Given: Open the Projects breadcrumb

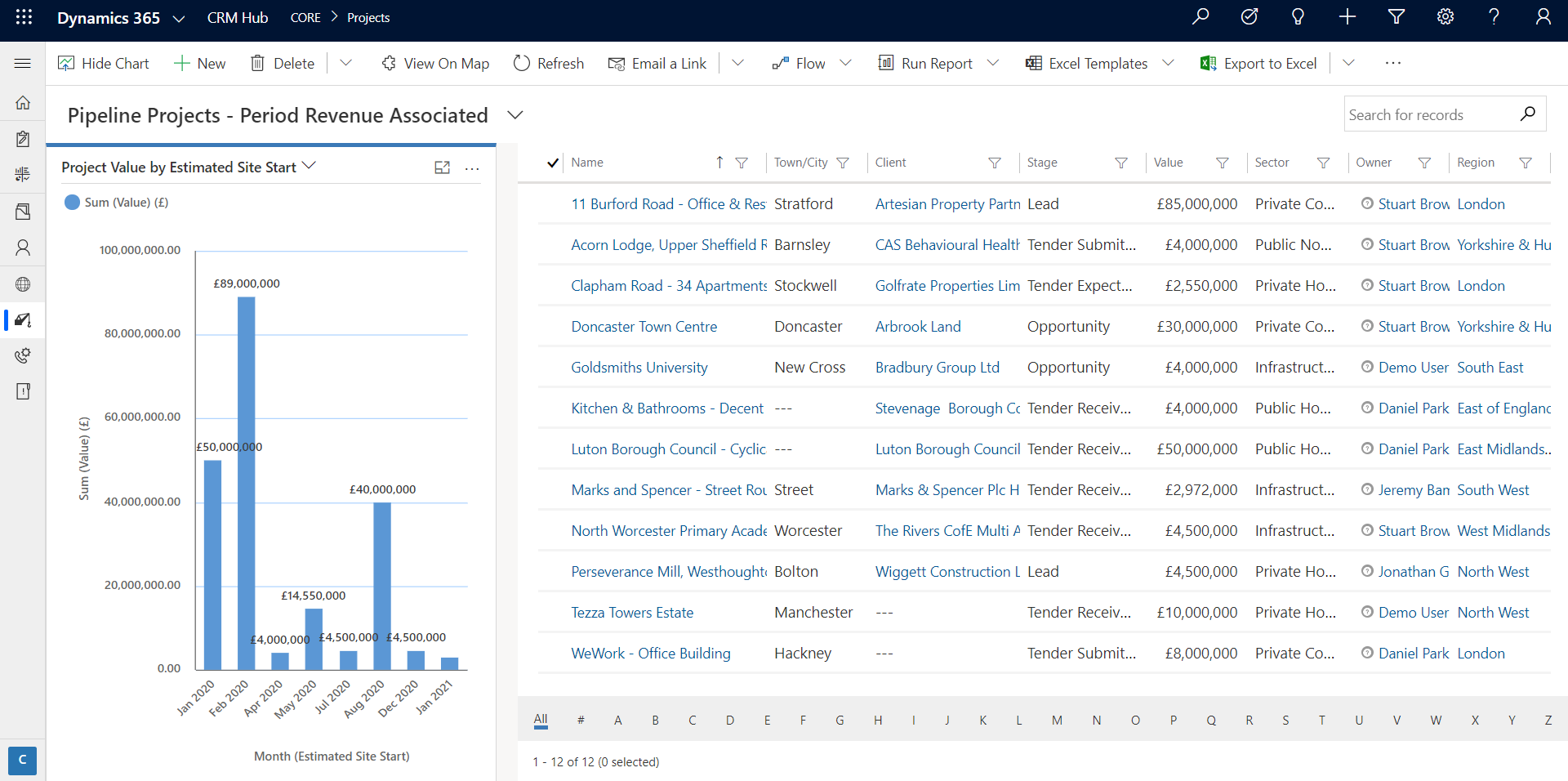Looking at the screenshot, I should (x=368, y=18).
